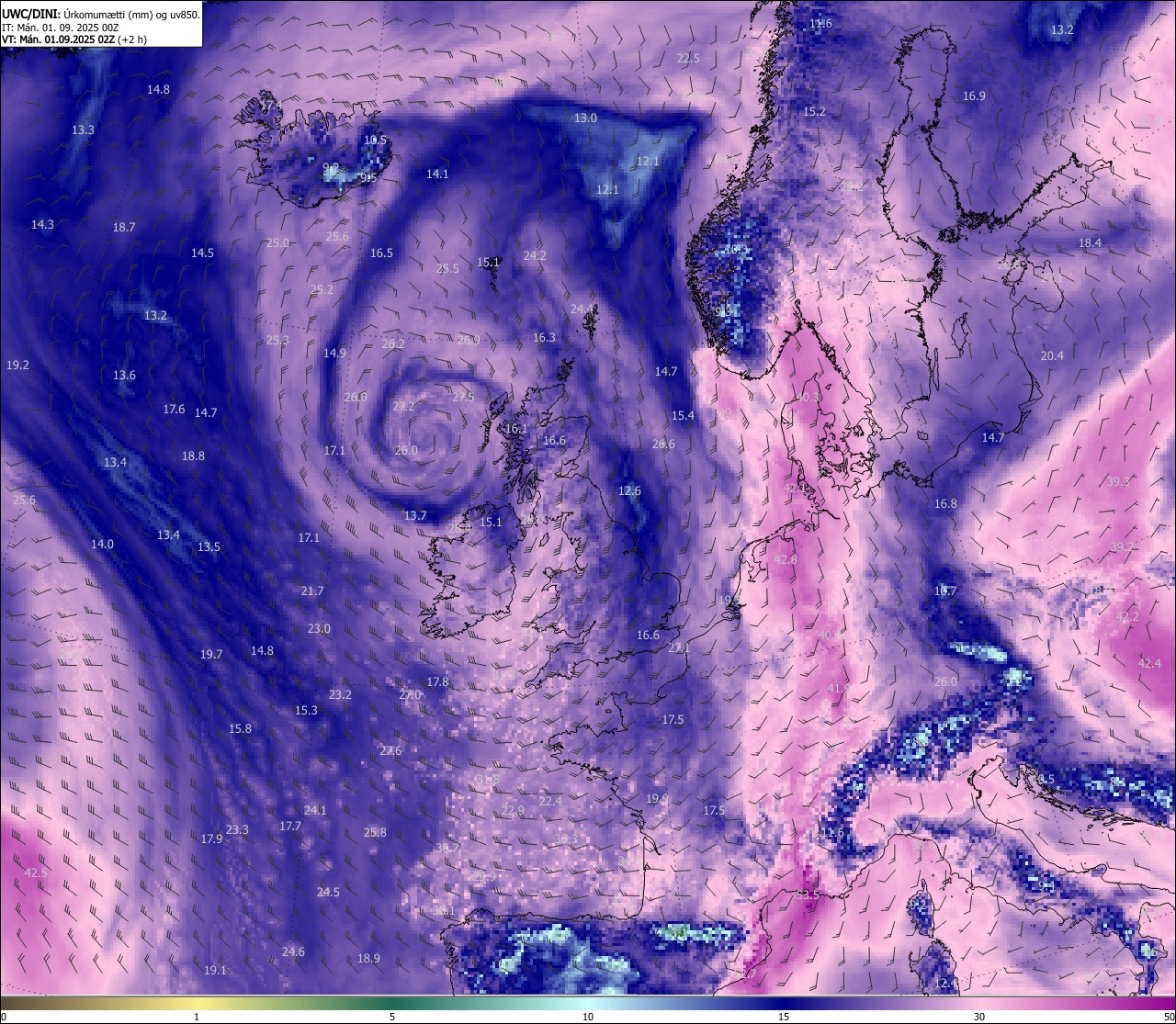Click the 19.7 value label
Screen dimensions: 1176x1024
tap(211, 654)
